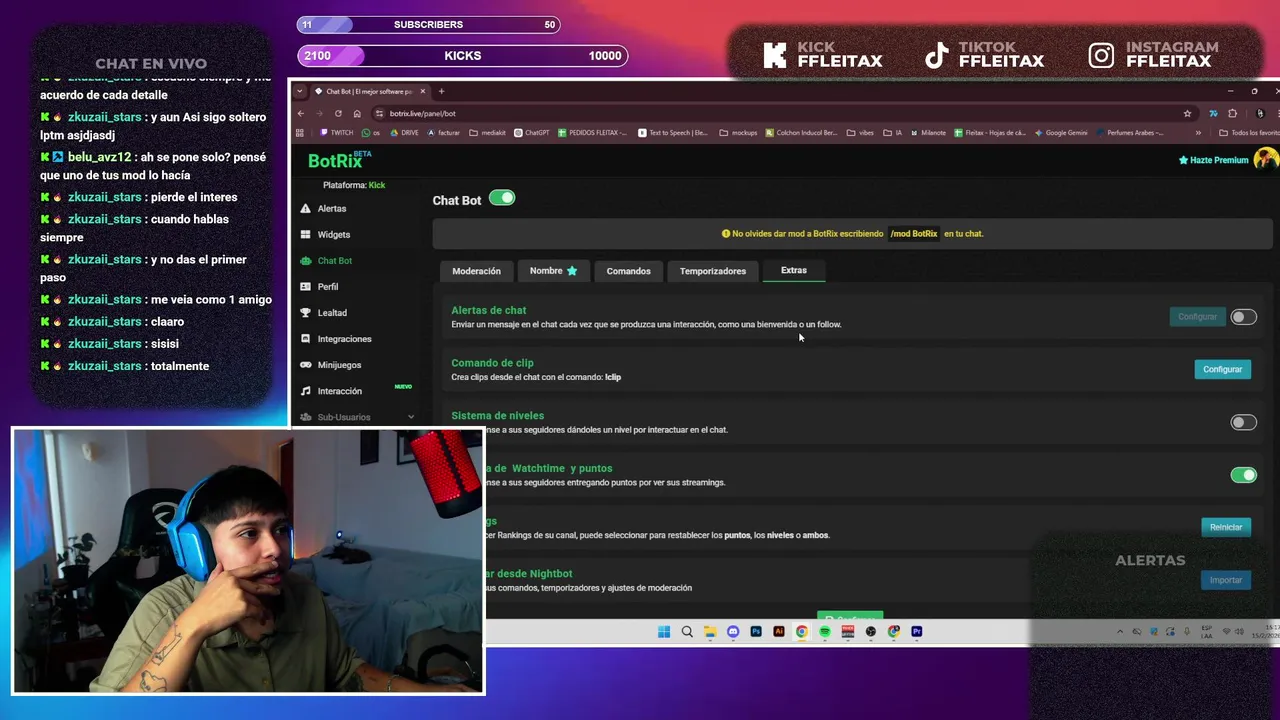Open the Chrome apps grid in bookmarks bar
The width and height of the screenshot is (1280, 720).
pos(300,132)
